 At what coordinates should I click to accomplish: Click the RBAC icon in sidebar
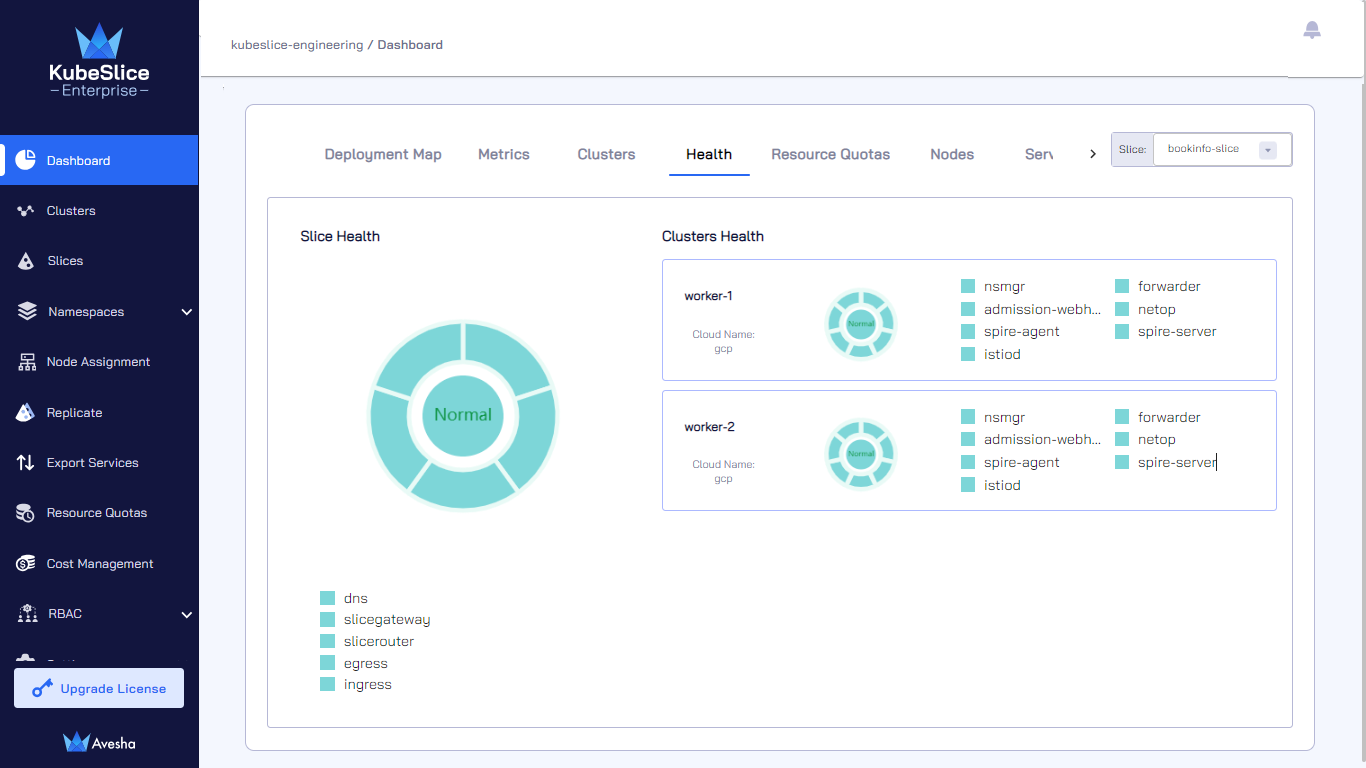pyautogui.click(x=27, y=614)
